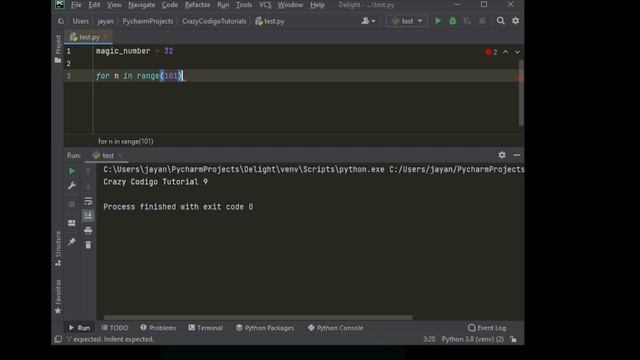Open the Help menu
Screen dimensions: 640x360
click(317, 5)
